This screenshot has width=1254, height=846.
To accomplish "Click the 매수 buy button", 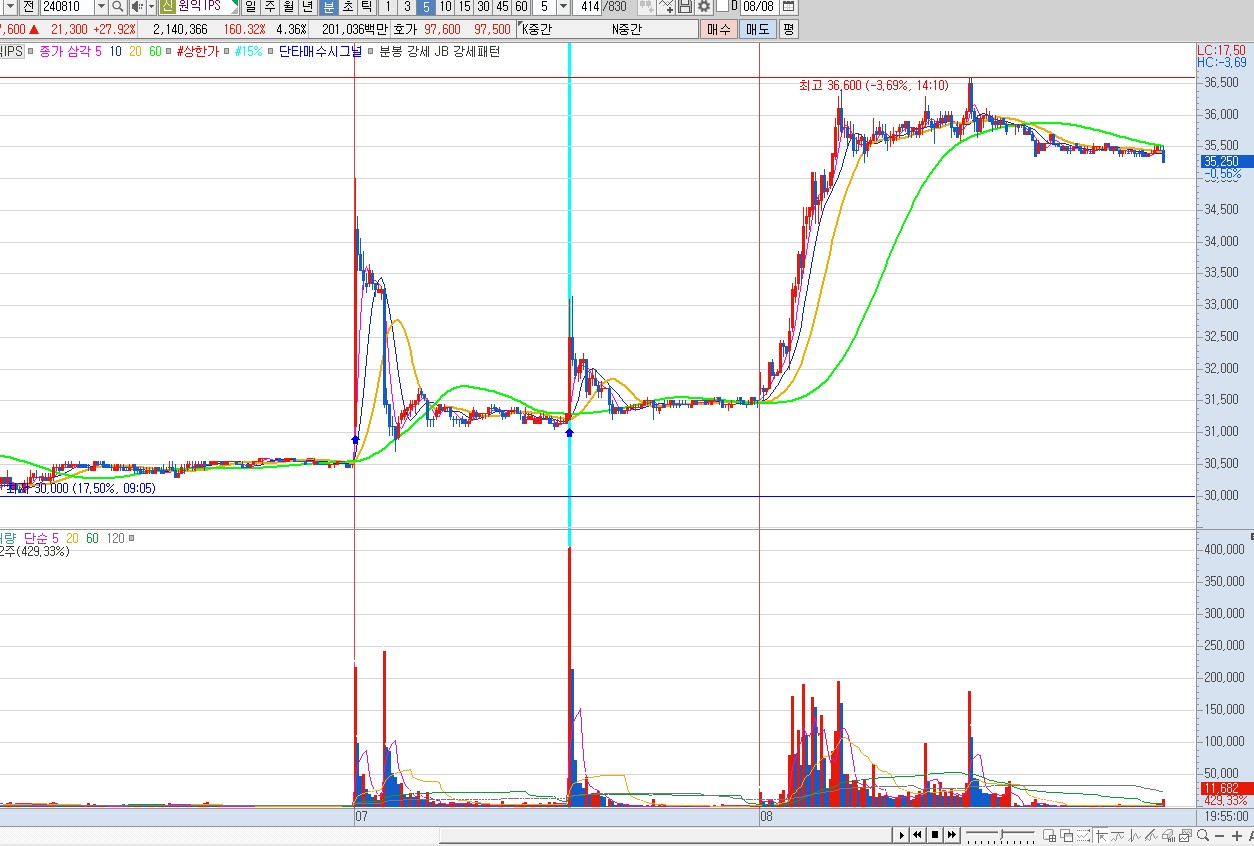I will (718, 29).
